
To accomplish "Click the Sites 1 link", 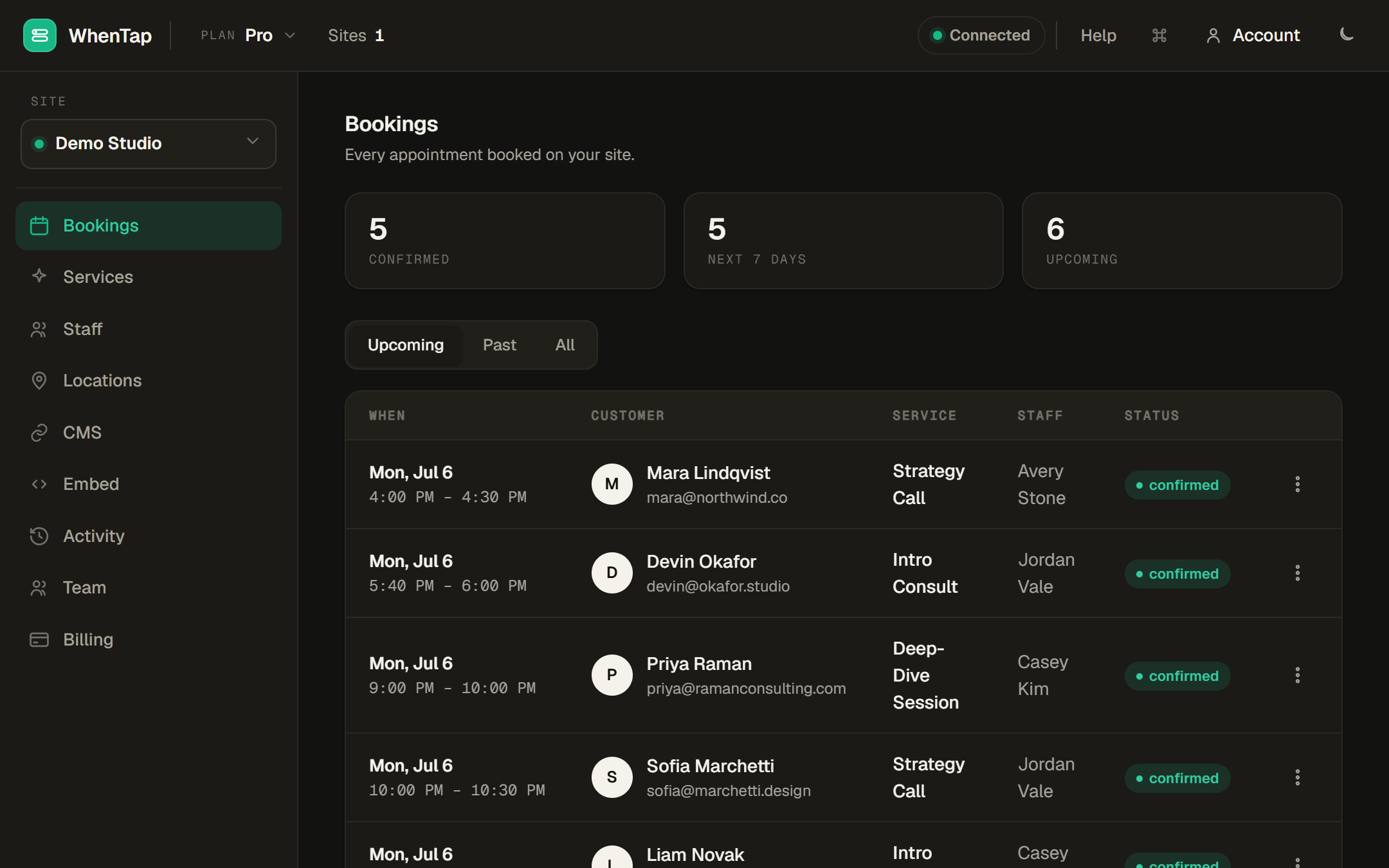I will click(x=356, y=35).
